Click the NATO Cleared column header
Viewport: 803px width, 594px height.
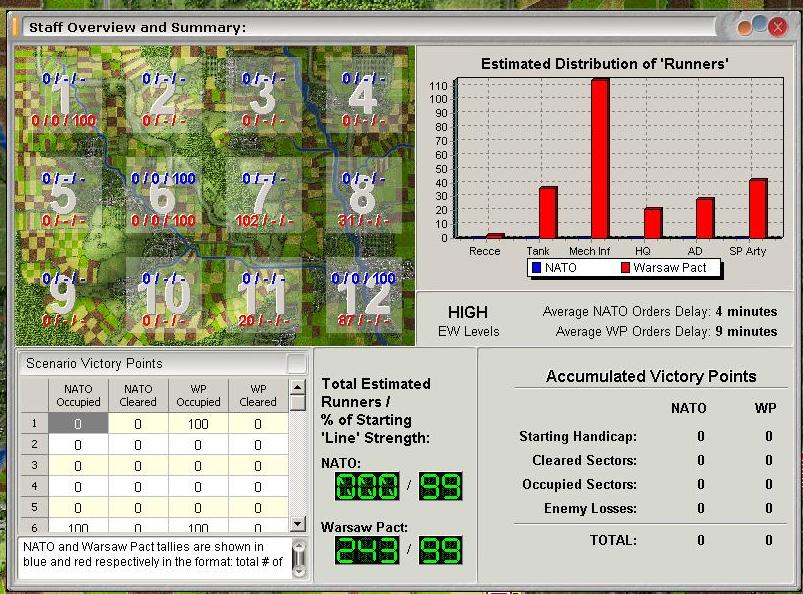(138, 395)
